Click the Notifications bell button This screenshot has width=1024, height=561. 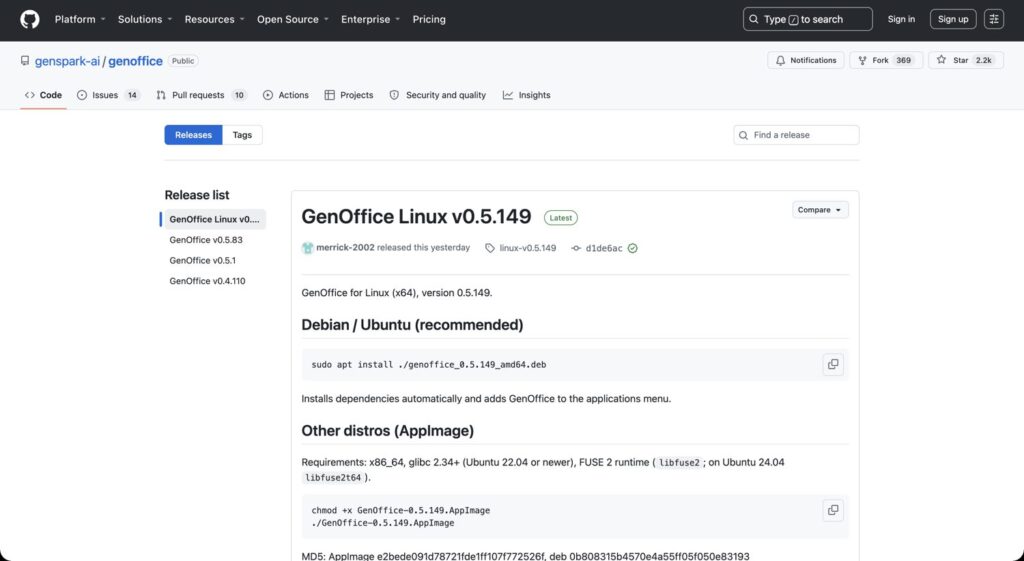(x=806, y=60)
